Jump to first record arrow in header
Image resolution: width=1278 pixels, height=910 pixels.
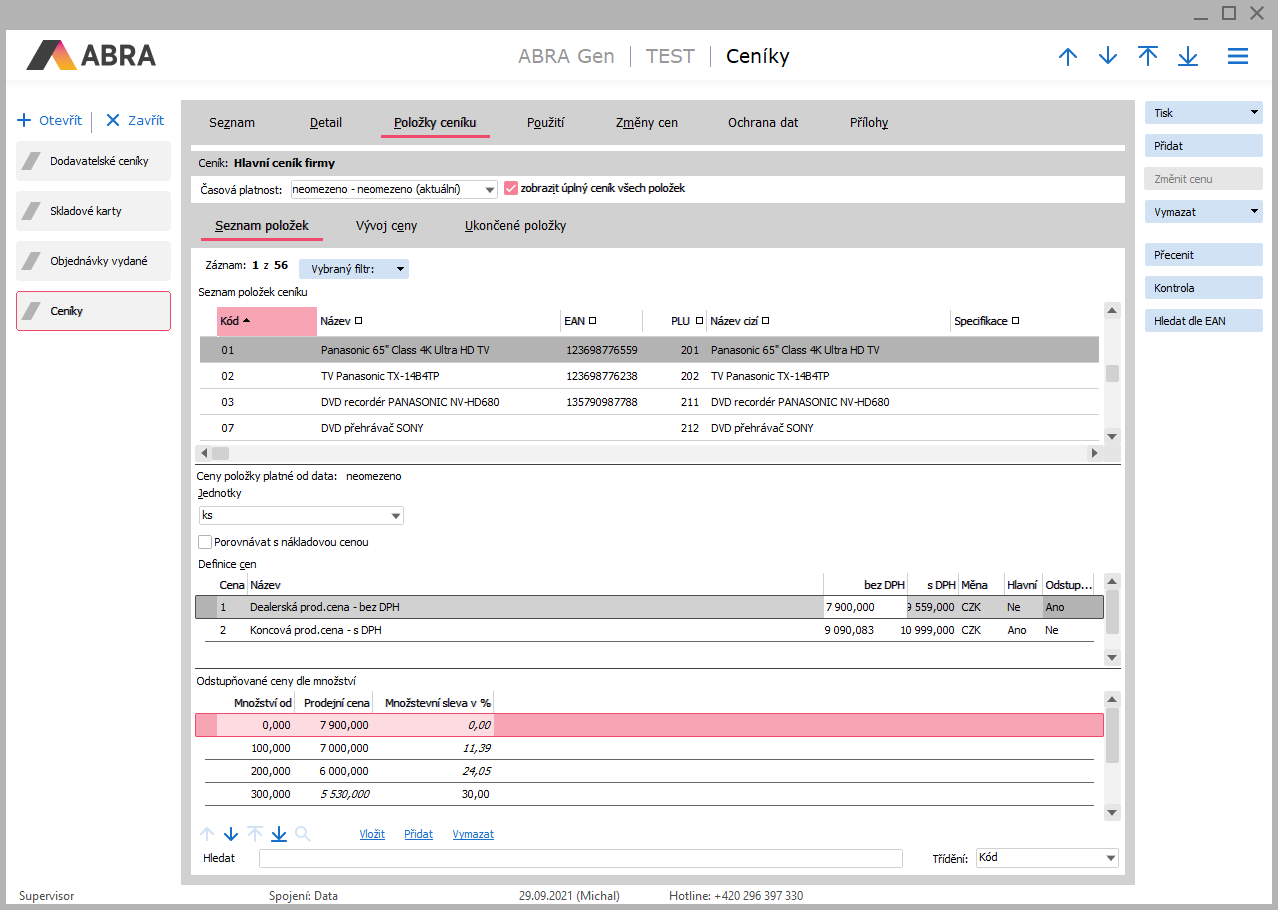[x=1148, y=57]
